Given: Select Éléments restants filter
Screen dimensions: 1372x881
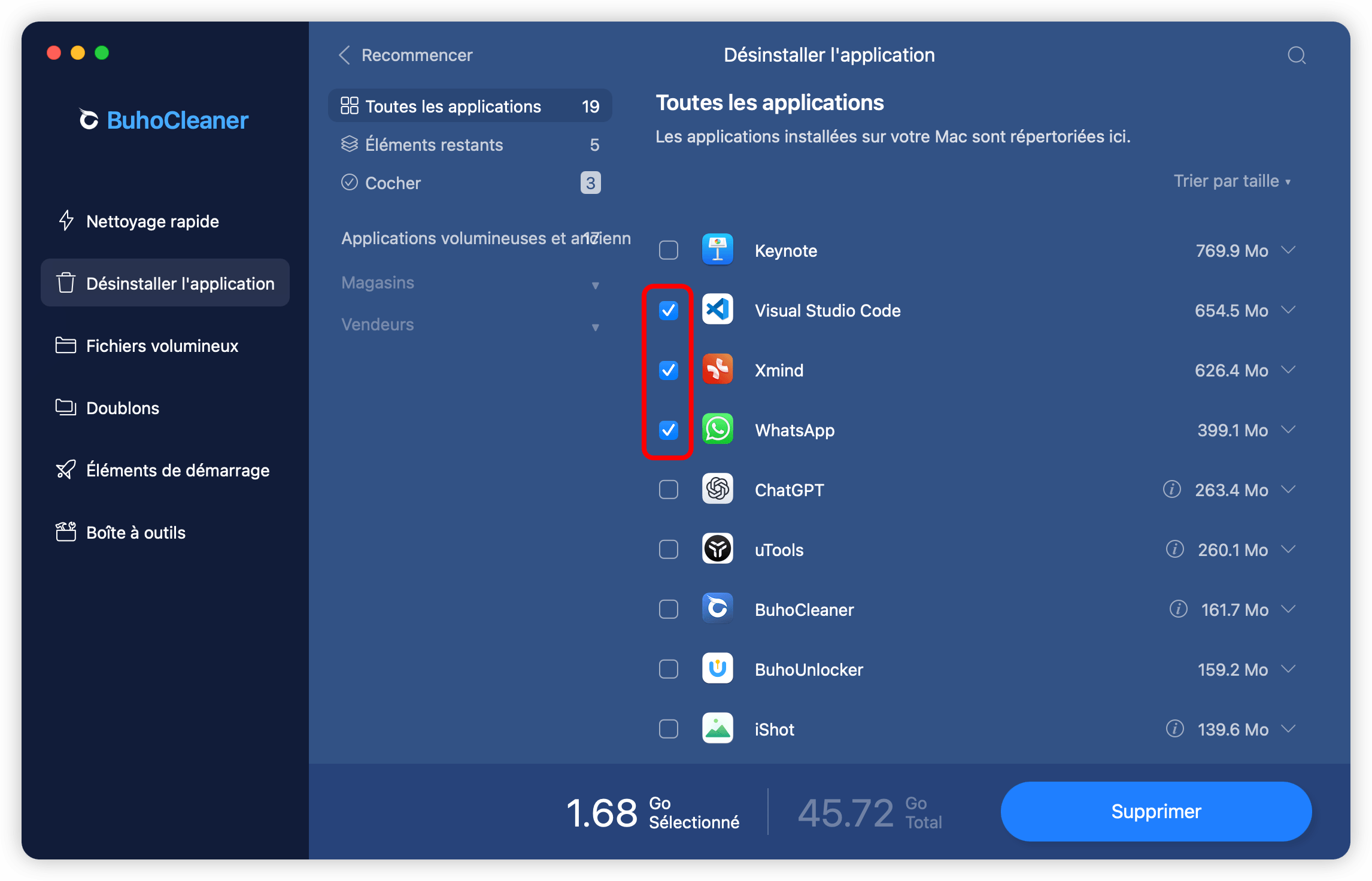Looking at the screenshot, I should [x=470, y=144].
